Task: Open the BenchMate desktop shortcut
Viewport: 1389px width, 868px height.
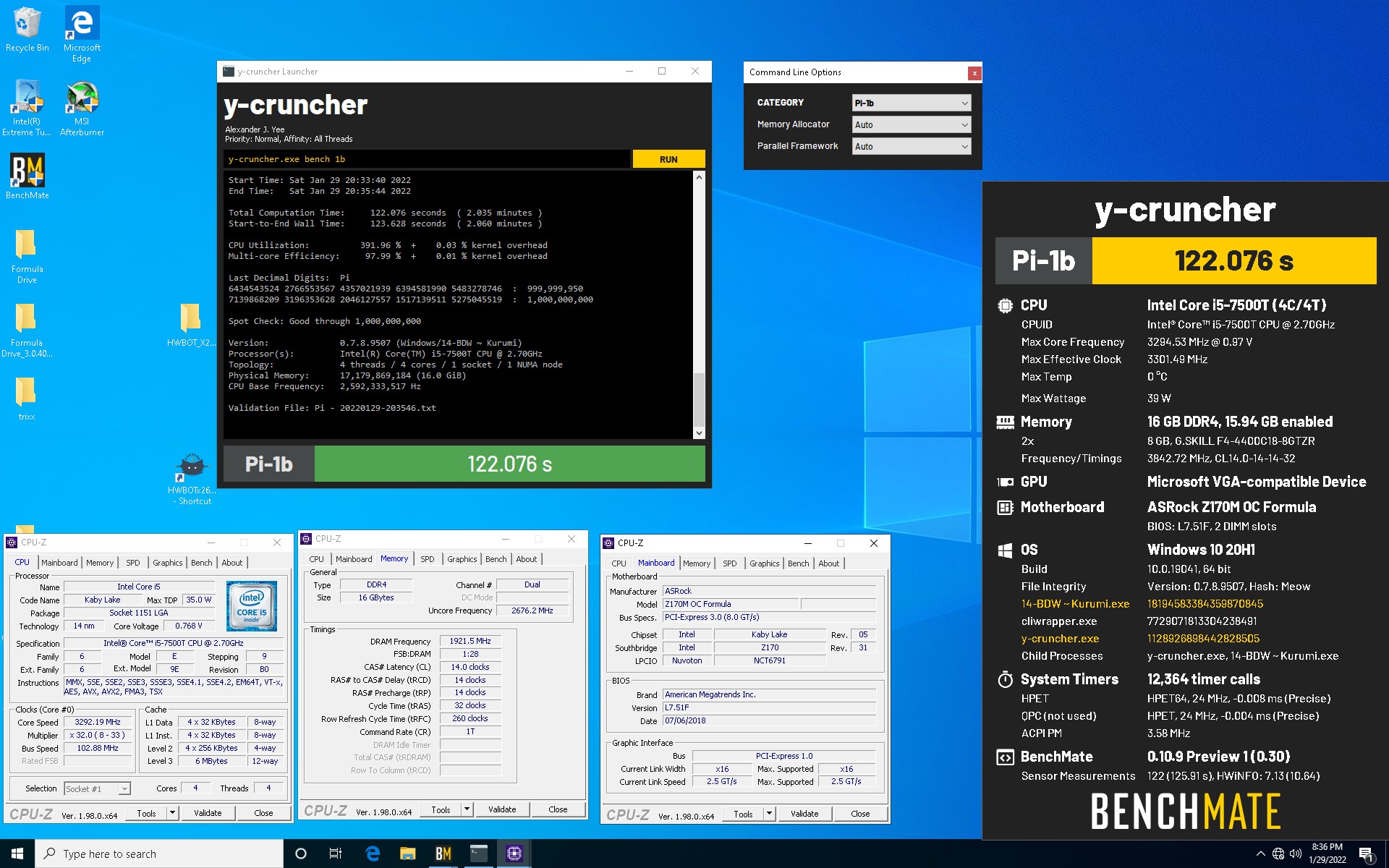Action: tap(27, 176)
